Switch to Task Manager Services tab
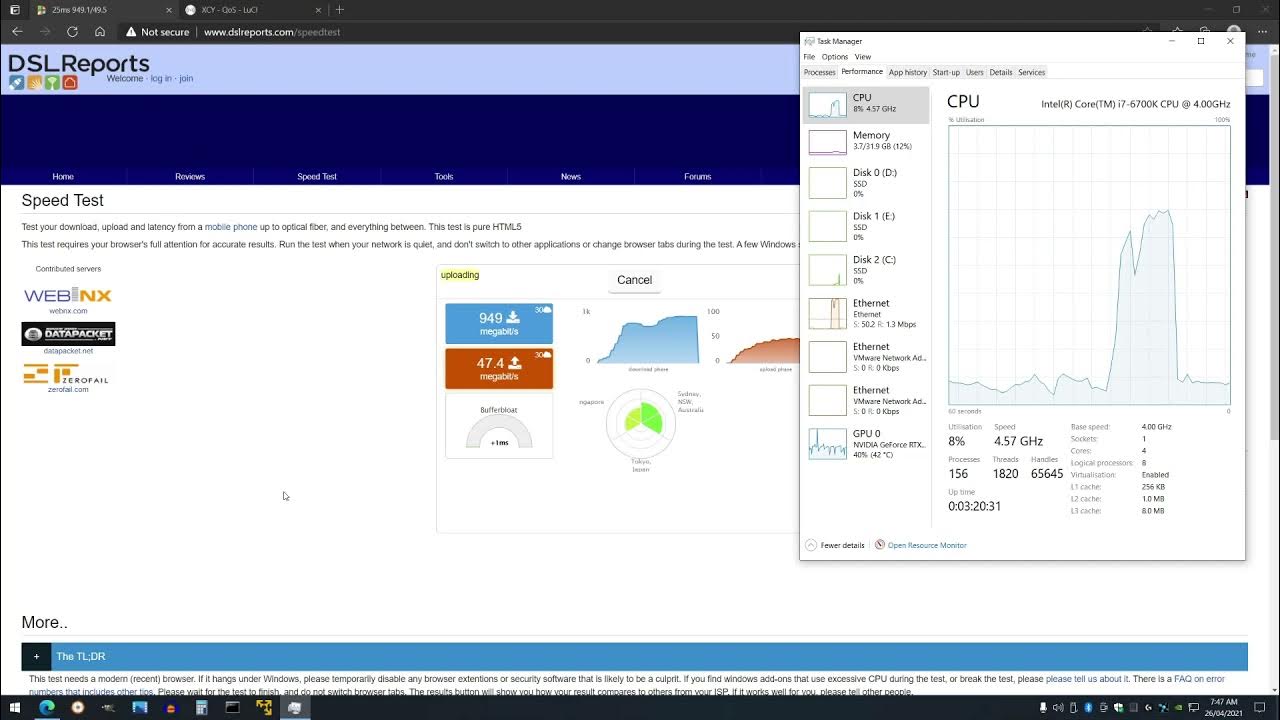1280x720 pixels. (x=1032, y=72)
